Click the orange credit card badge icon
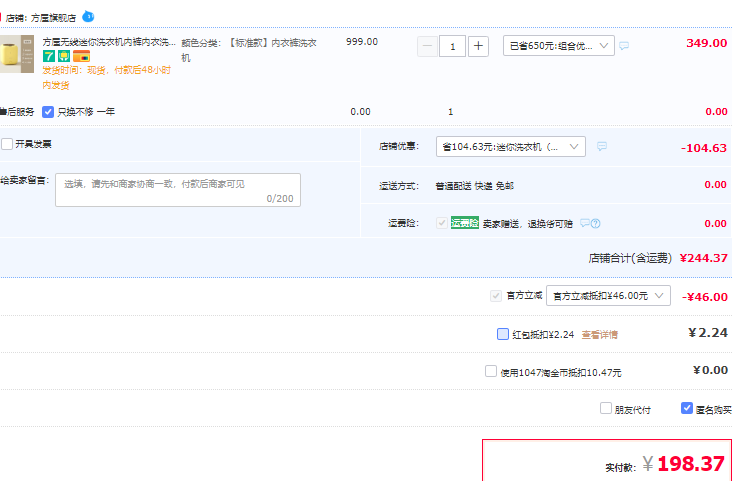 tap(82, 56)
